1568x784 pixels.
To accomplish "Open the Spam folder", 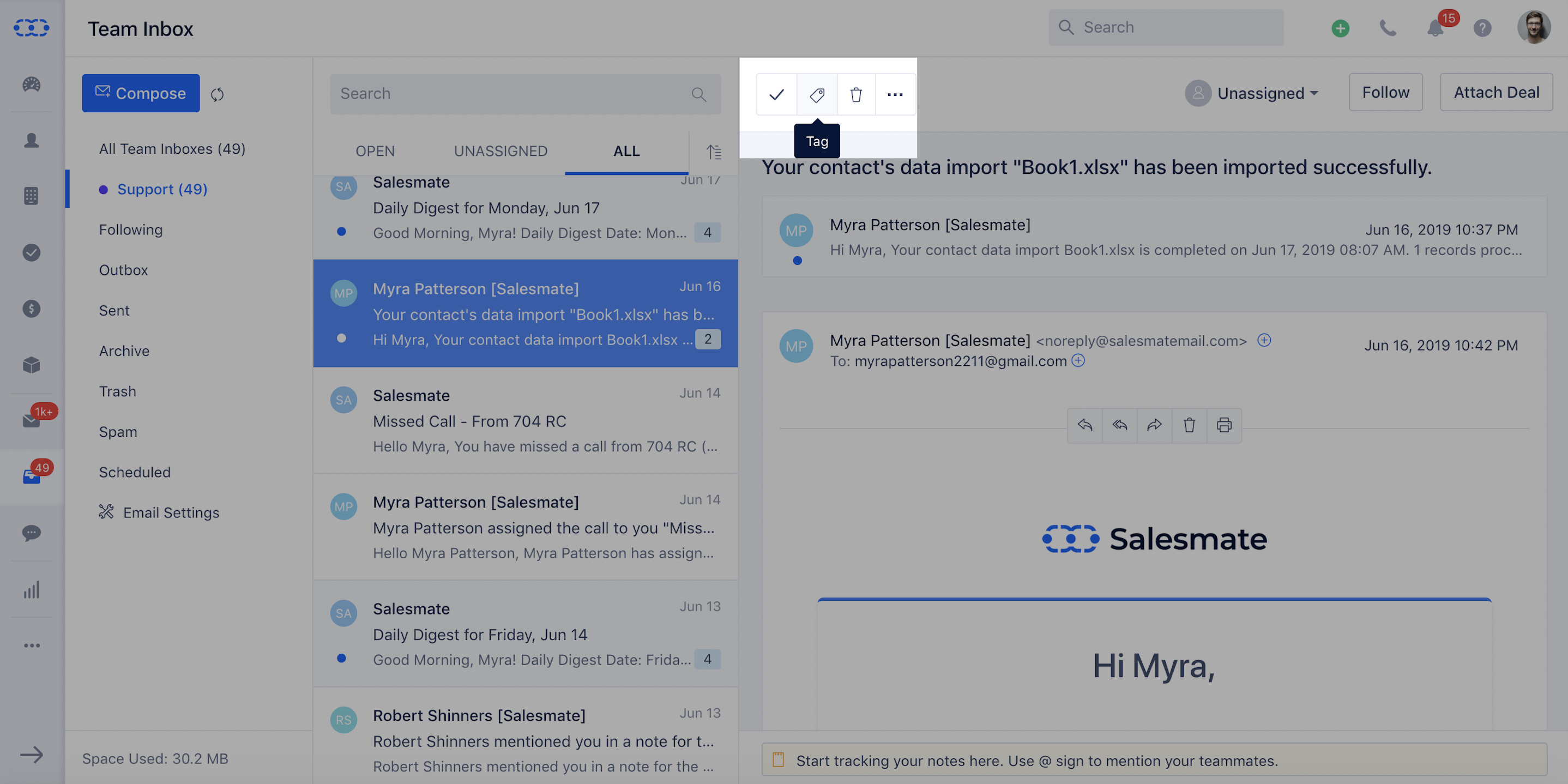I will (118, 432).
